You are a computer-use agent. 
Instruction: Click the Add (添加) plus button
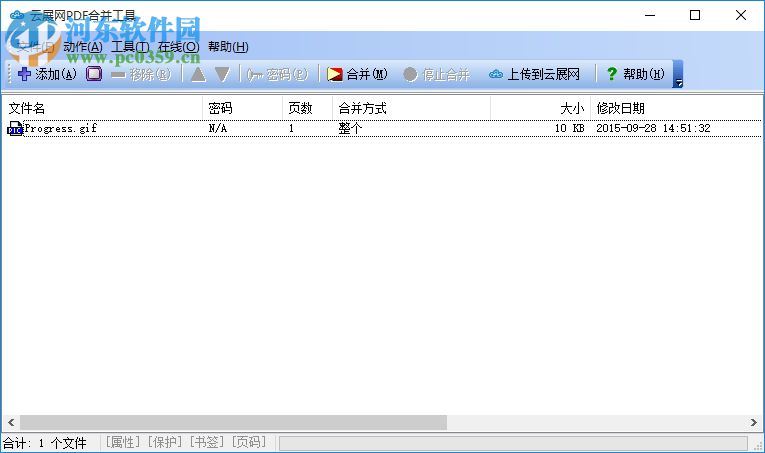pos(47,74)
